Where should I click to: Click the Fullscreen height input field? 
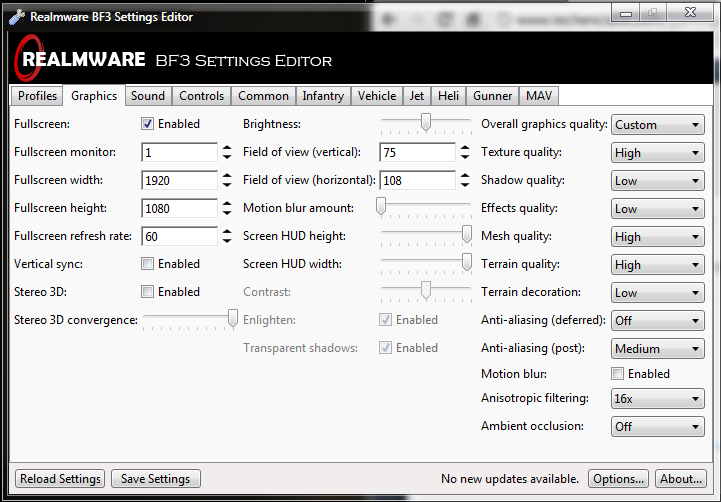(x=179, y=208)
